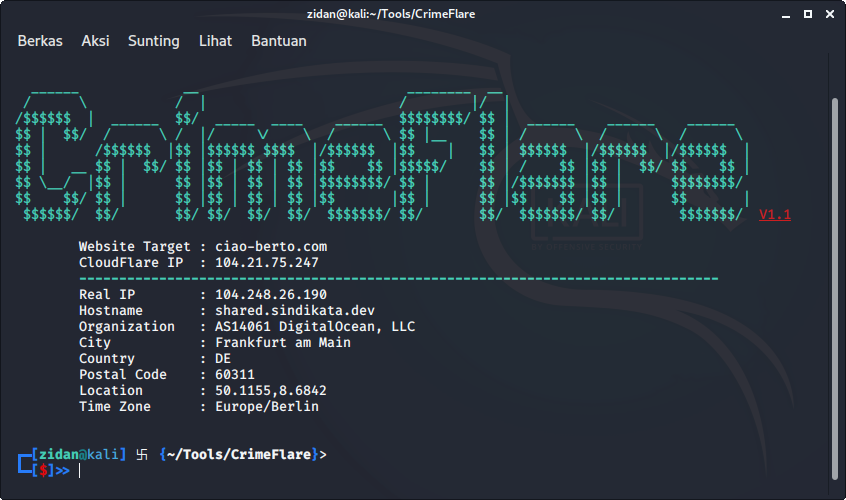Screen dimensions: 846x500
Task: Open the Bantuan menu
Action: [279, 41]
